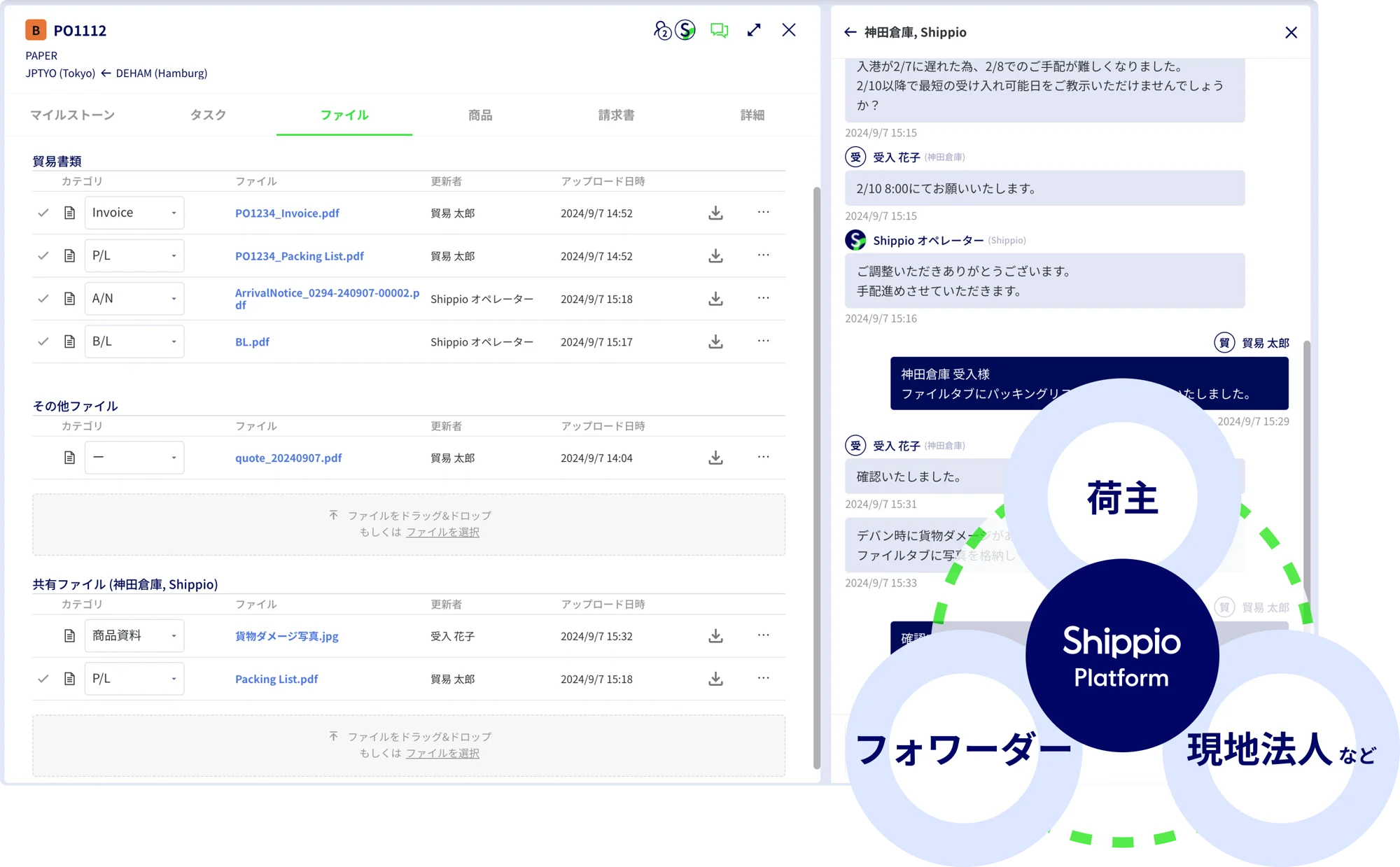The height and width of the screenshot is (867, 1400).
Task: Download the PO1234_Invoice.pdf file
Action: click(715, 213)
